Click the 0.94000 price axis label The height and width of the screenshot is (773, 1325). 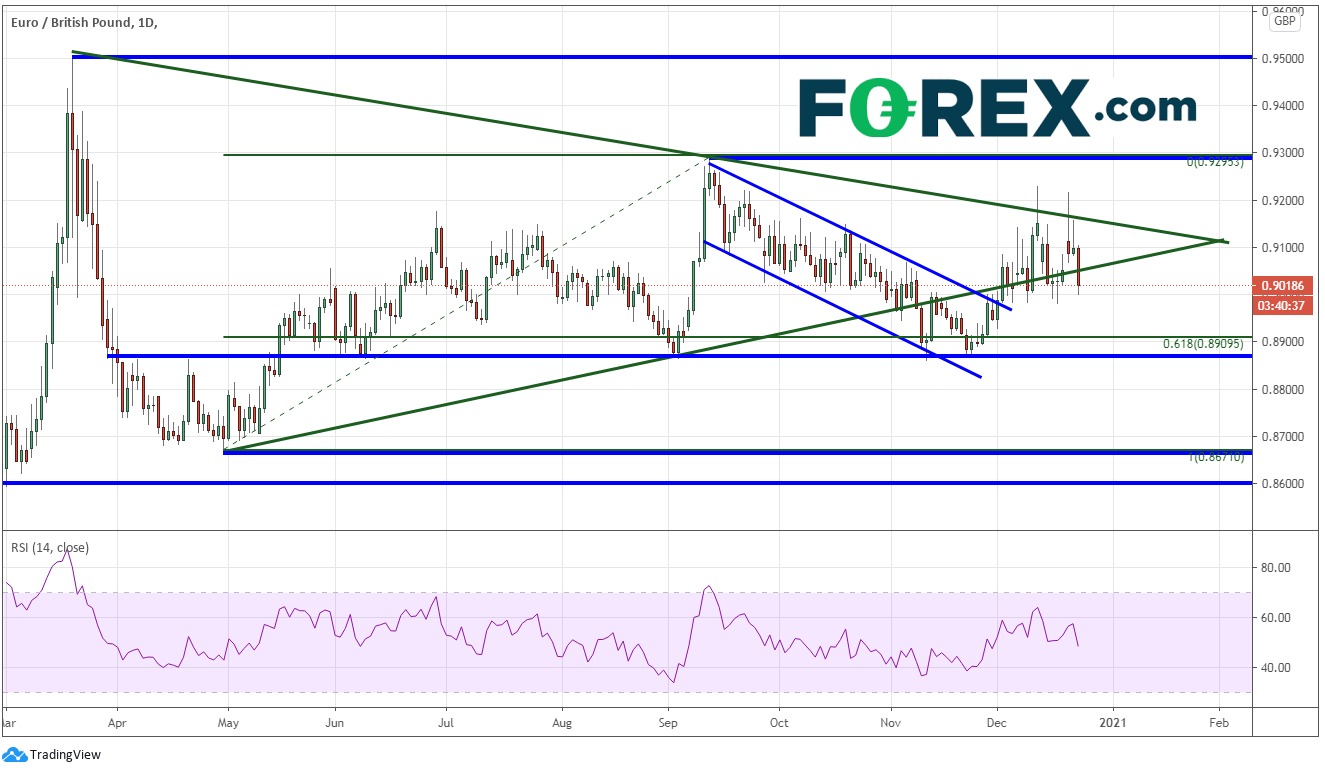[1282, 106]
